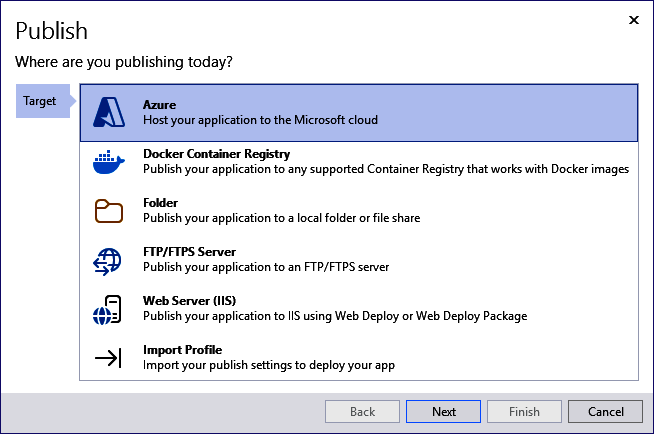Click the Next button
The height and width of the screenshot is (434, 654).
(443, 411)
